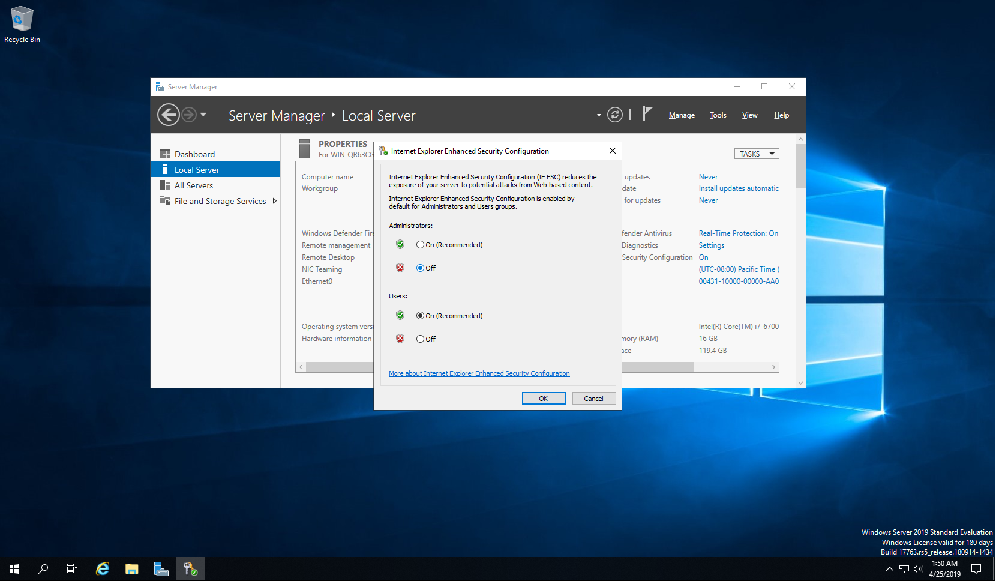Open the notifications flag icon
The width and height of the screenshot is (995, 581).
[x=647, y=114]
